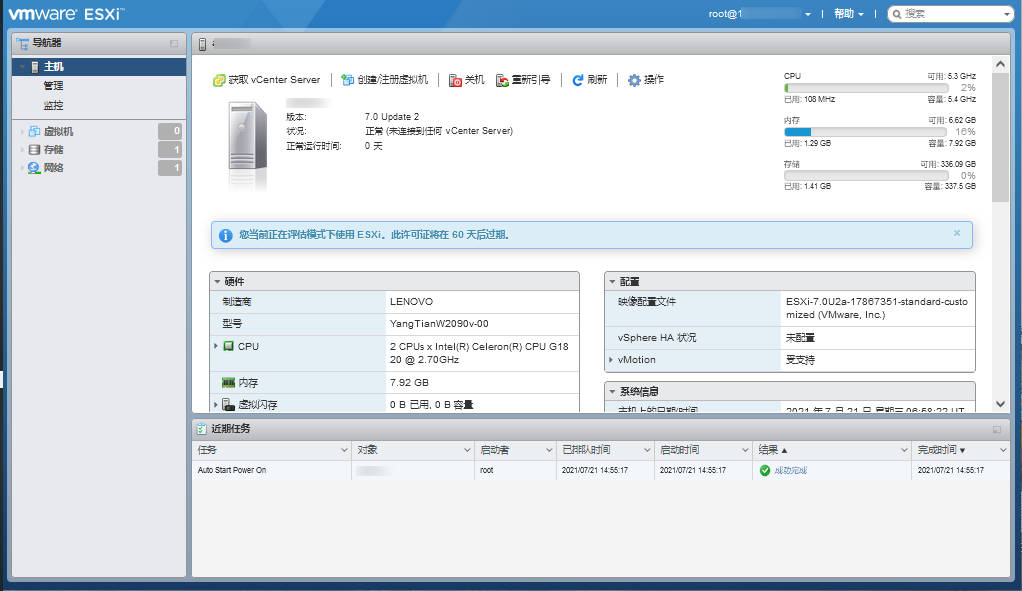Click the vSphere HA 状况 row label
This screenshot has width=1022, height=591.
click(x=657, y=338)
